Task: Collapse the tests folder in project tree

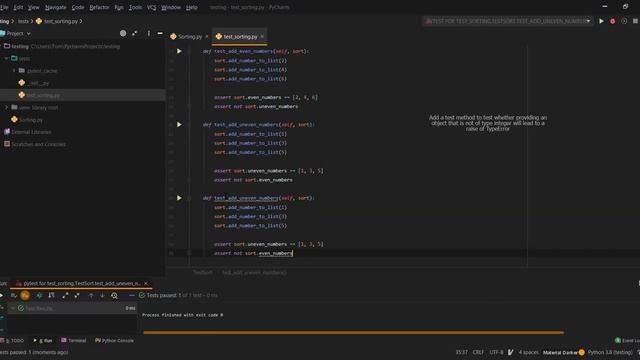Action: point(6,58)
